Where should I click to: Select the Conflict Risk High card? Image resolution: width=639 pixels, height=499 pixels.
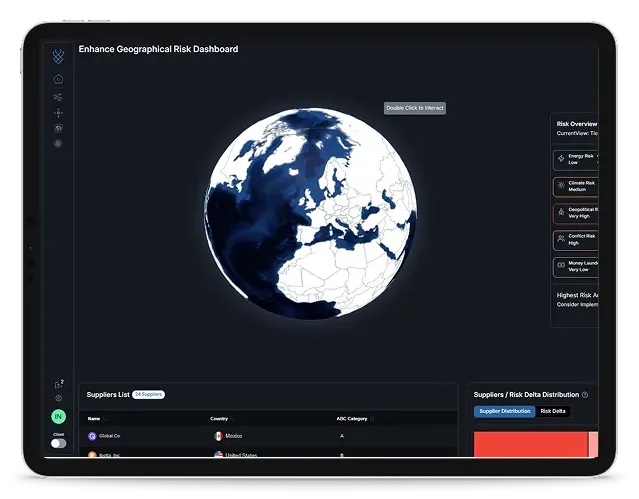(575, 240)
